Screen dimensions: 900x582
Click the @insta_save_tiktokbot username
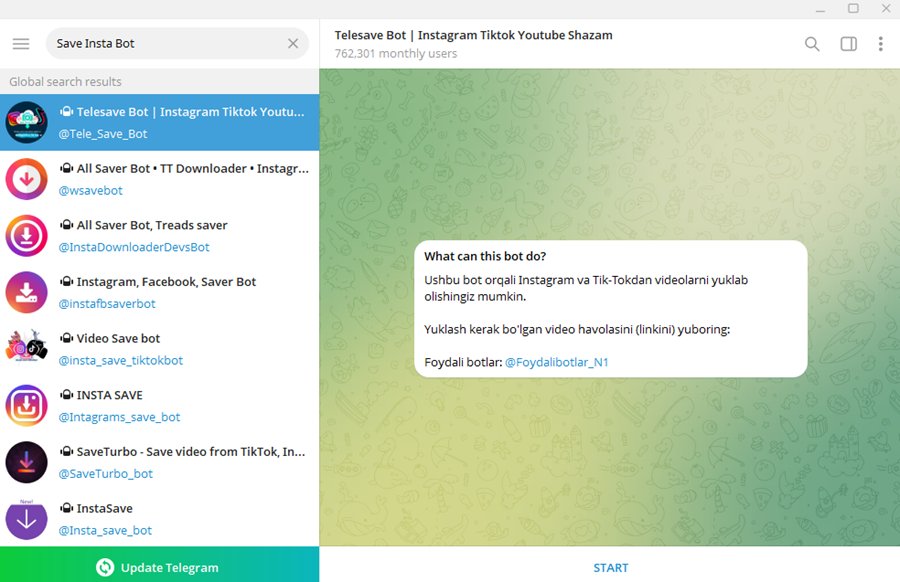[x=121, y=360]
